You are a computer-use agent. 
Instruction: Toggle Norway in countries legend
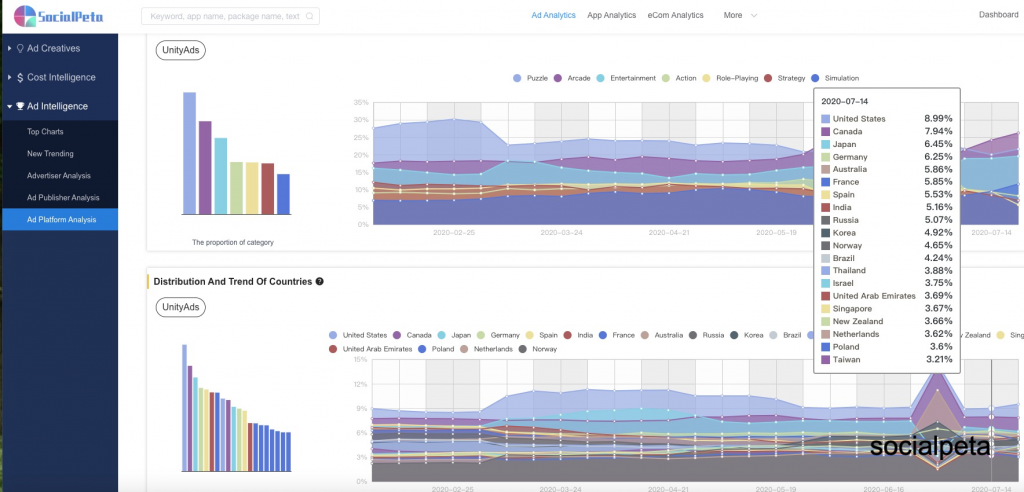point(537,349)
